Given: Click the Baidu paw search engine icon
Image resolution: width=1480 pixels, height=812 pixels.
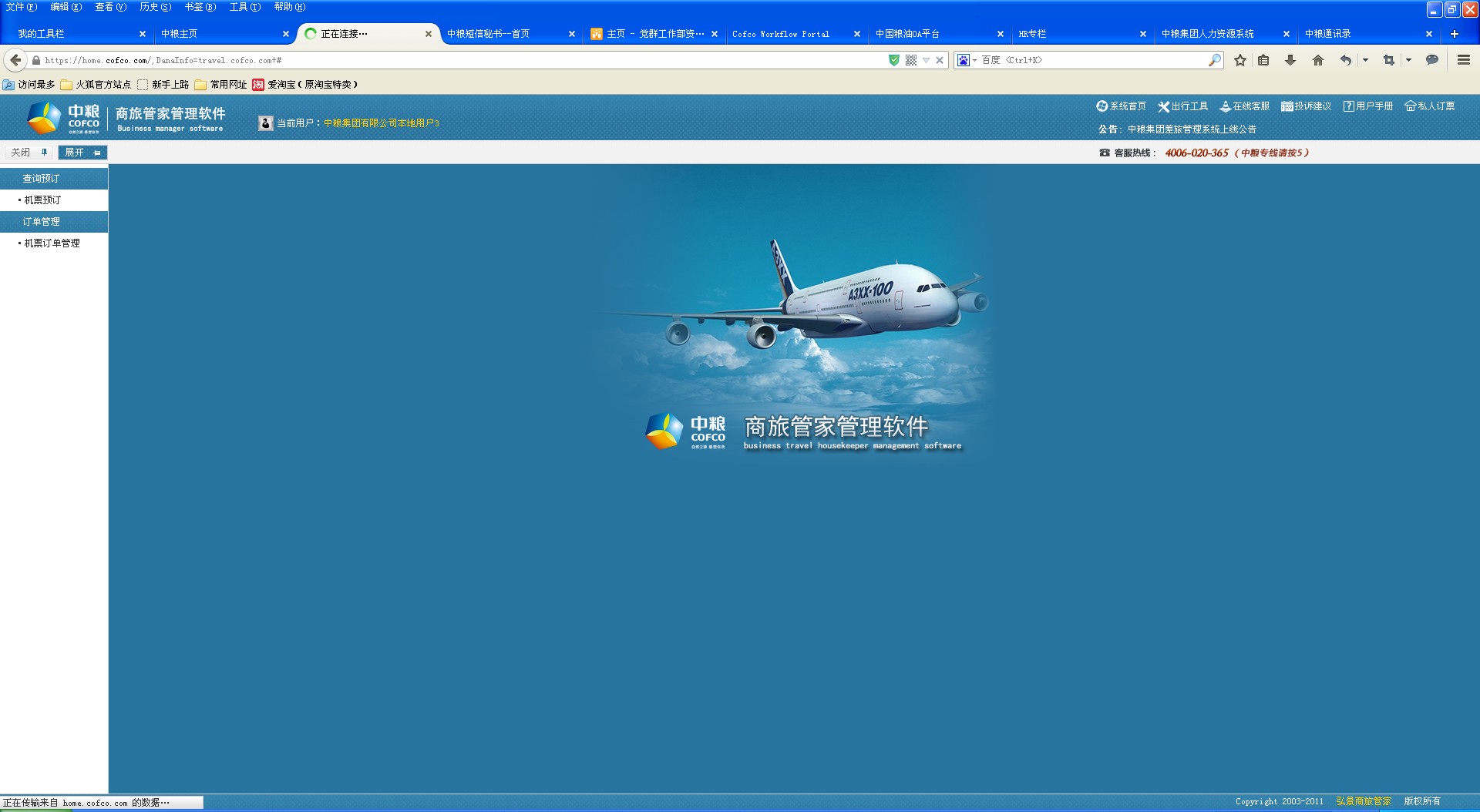Looking at the screenshot, I should [x=964, y=60].
